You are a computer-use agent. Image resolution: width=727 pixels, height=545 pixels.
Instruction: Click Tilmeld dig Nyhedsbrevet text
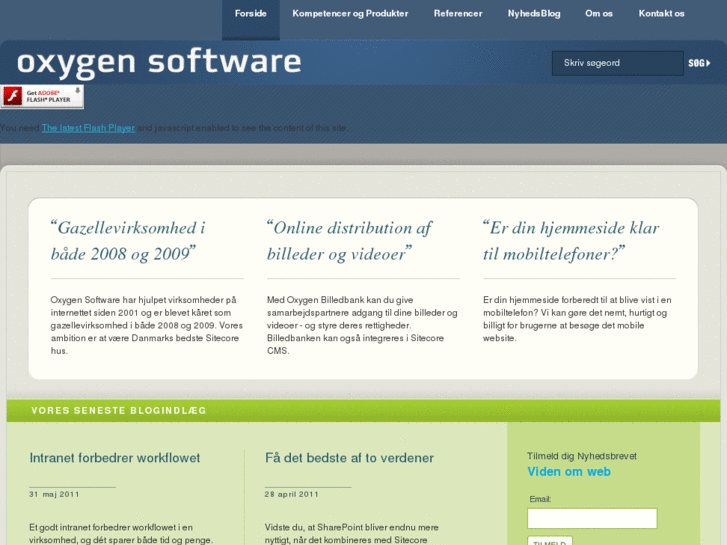[x=582, y=456]
